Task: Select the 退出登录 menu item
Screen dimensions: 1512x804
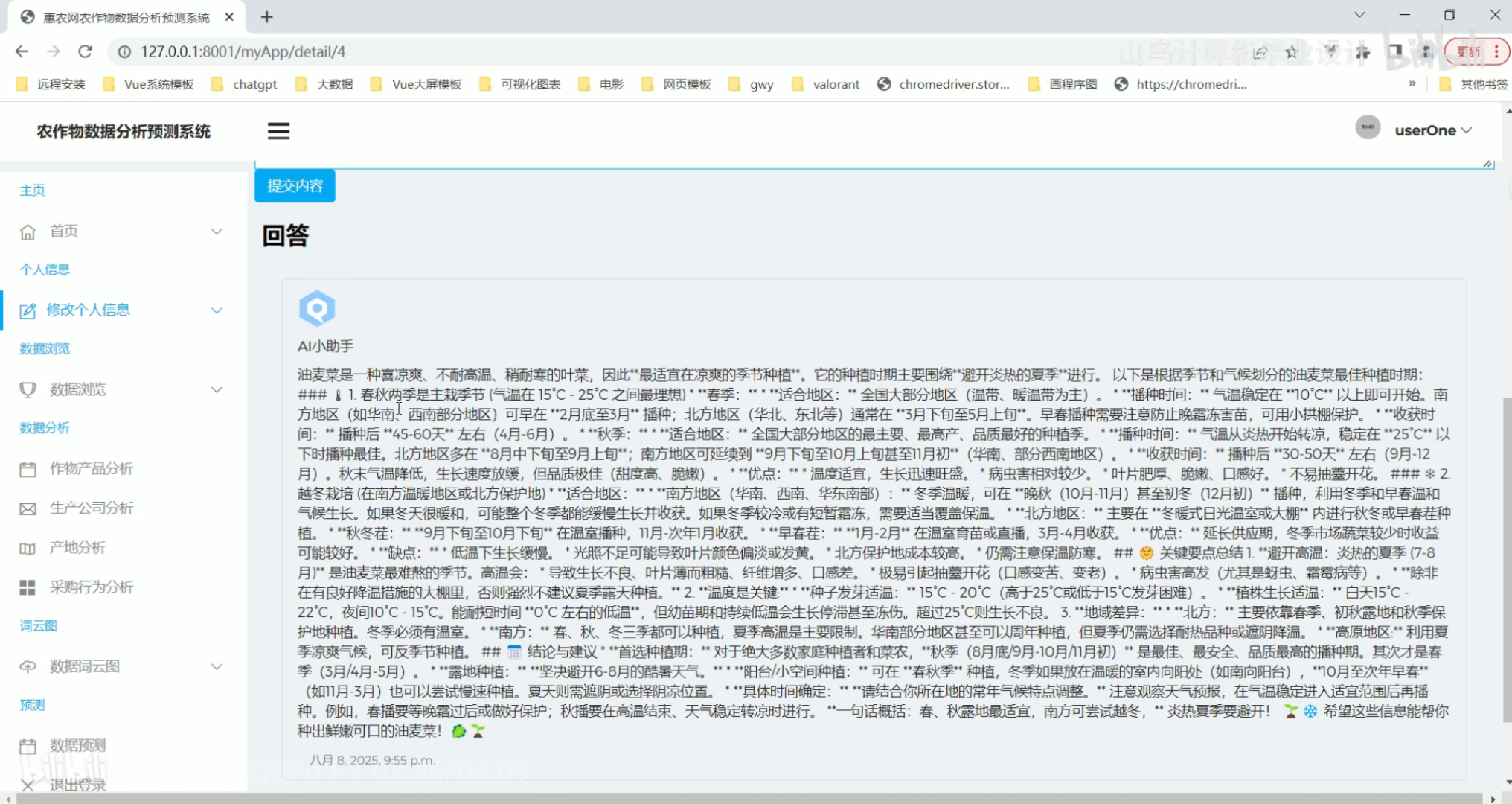Action: click(77, 785)
